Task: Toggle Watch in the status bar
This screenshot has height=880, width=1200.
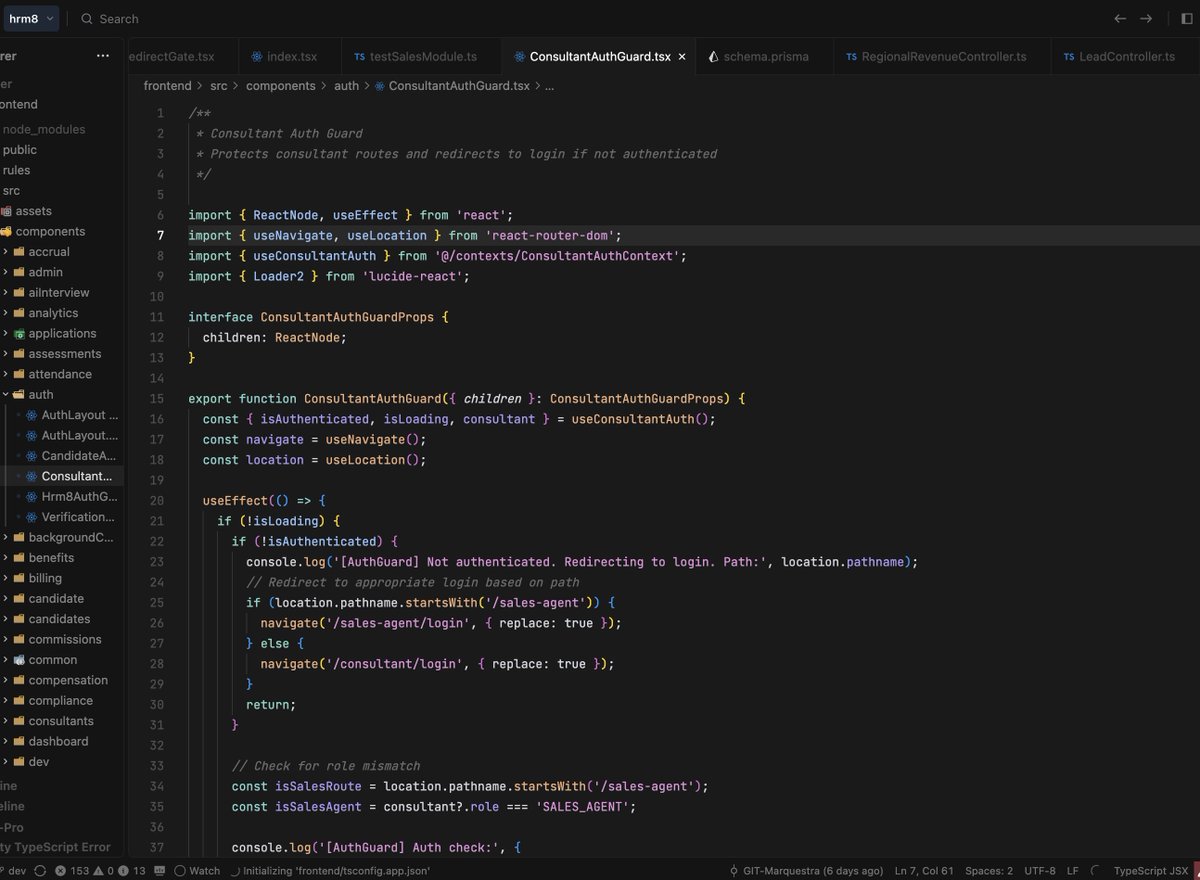Action: (197, 870)
